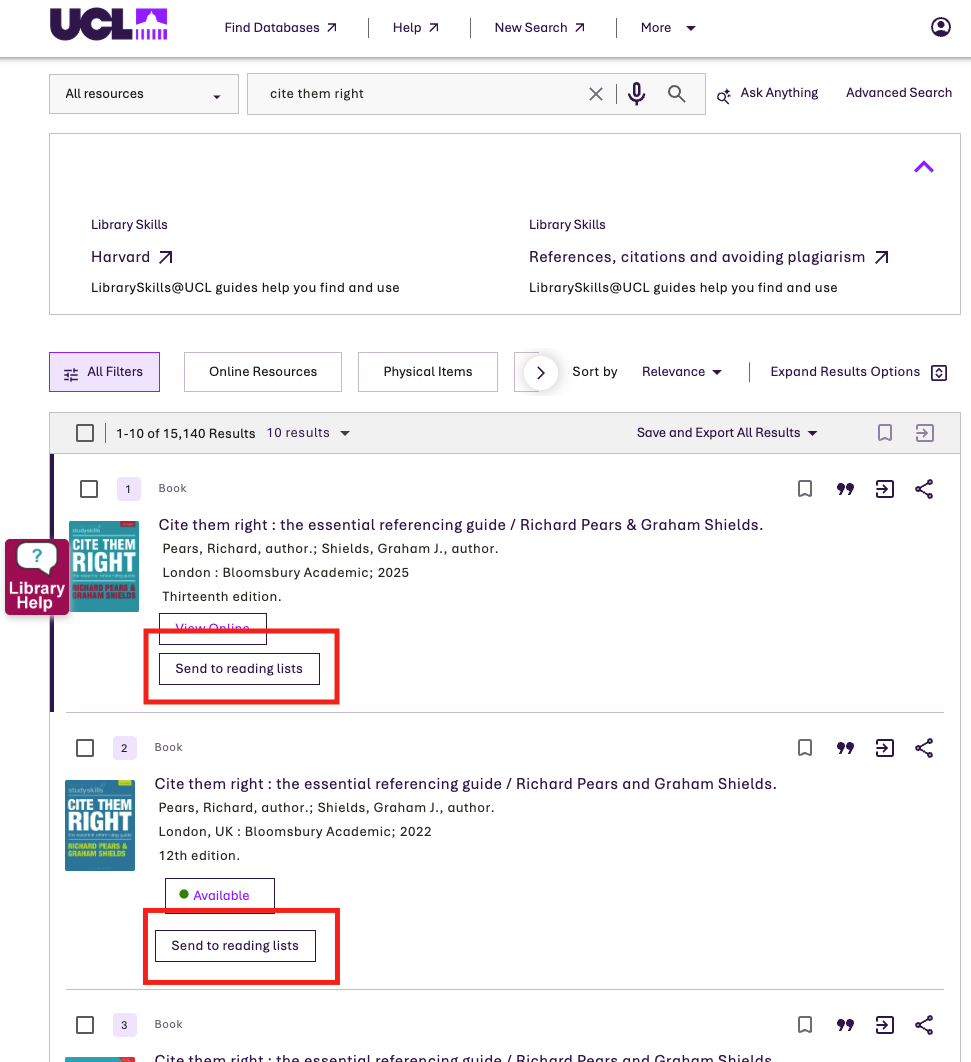Open Expand Results Options

859,372
